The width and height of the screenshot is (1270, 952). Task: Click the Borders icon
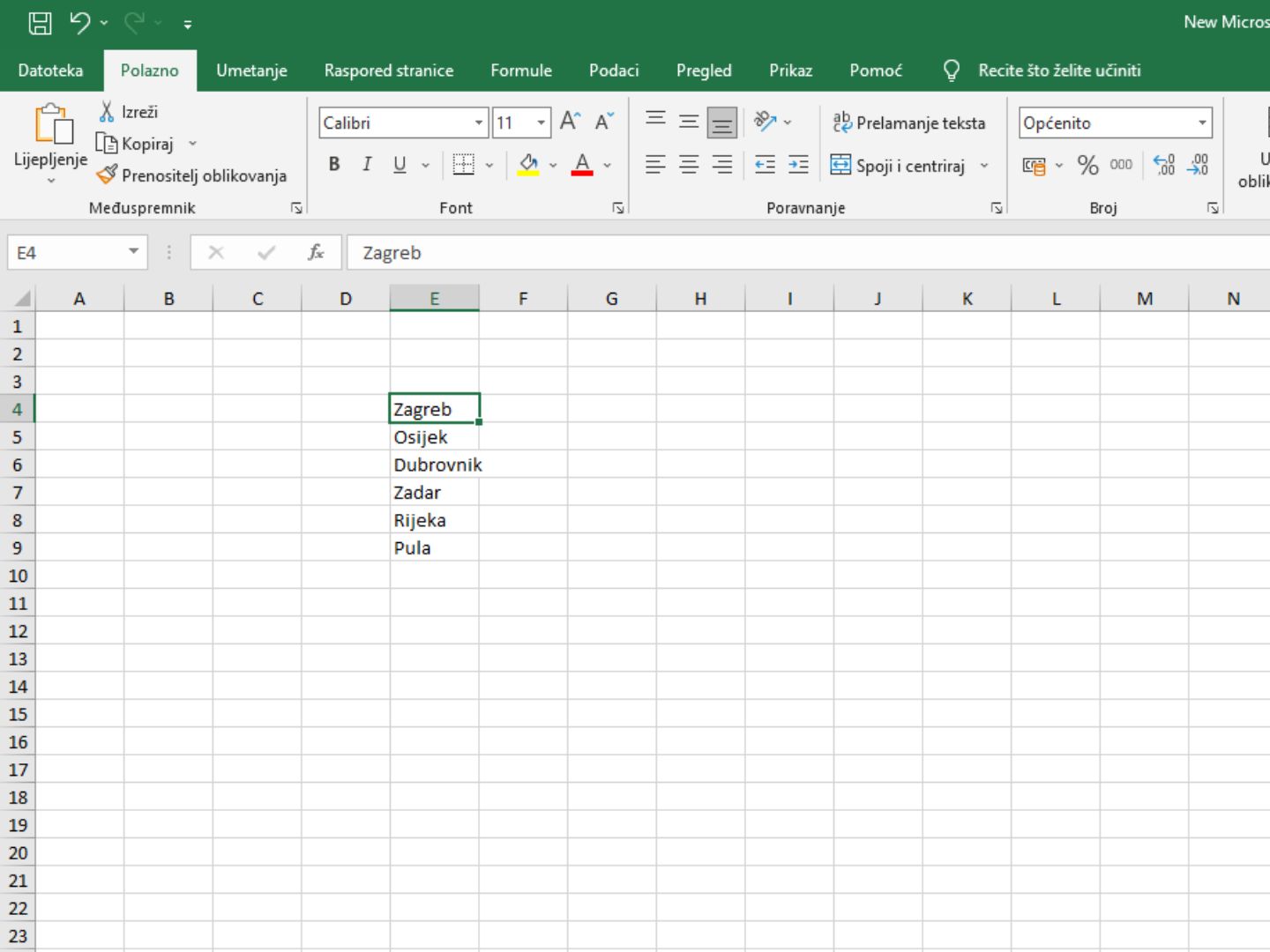(463, 164)
